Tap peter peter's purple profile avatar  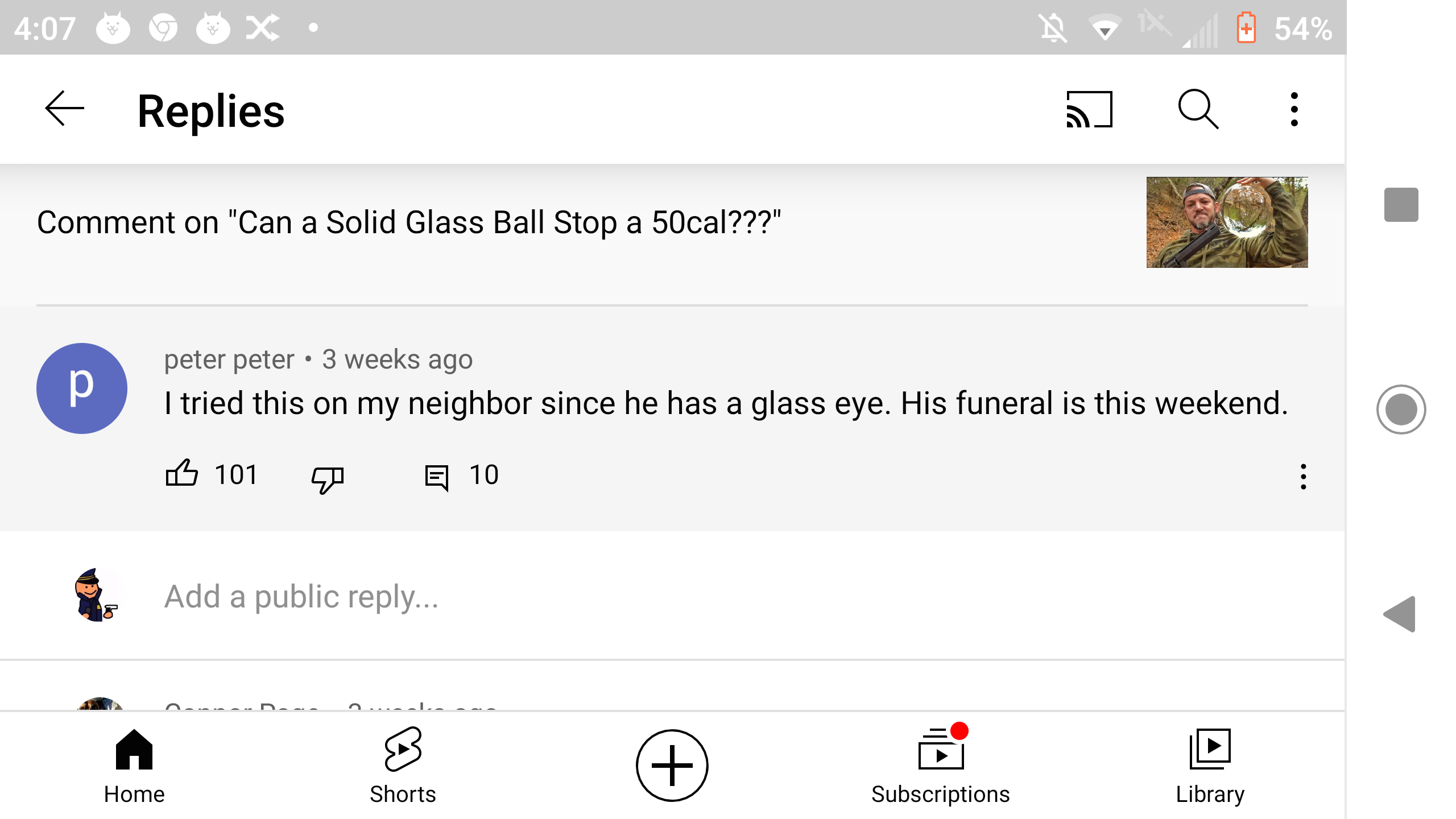click(82, 388)
